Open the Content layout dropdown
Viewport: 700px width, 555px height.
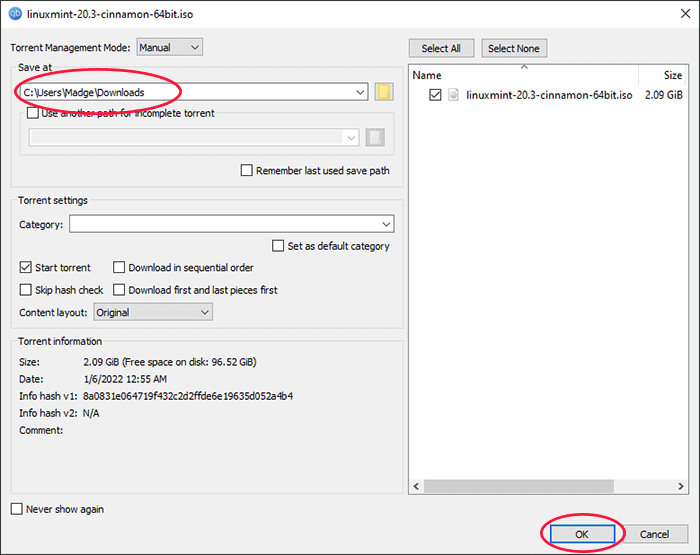point(153,312)
